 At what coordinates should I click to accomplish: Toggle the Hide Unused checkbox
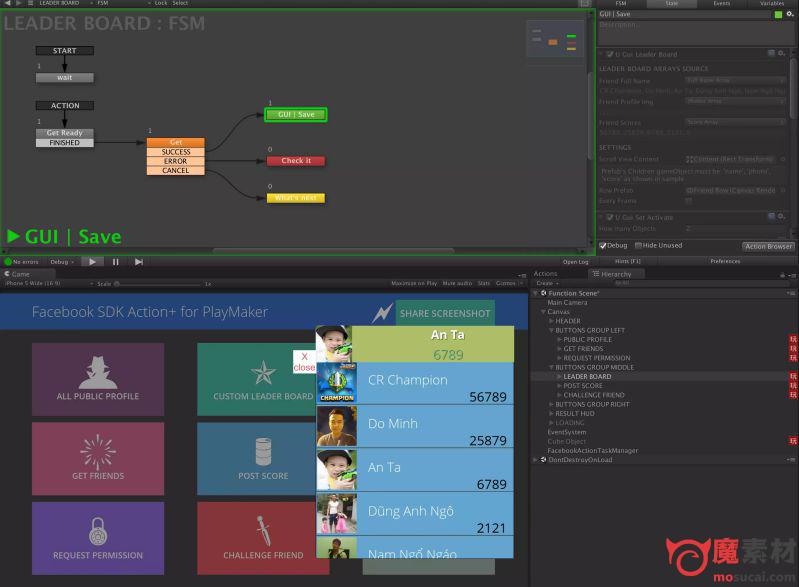pyautogui.click(x=638, y=246)
